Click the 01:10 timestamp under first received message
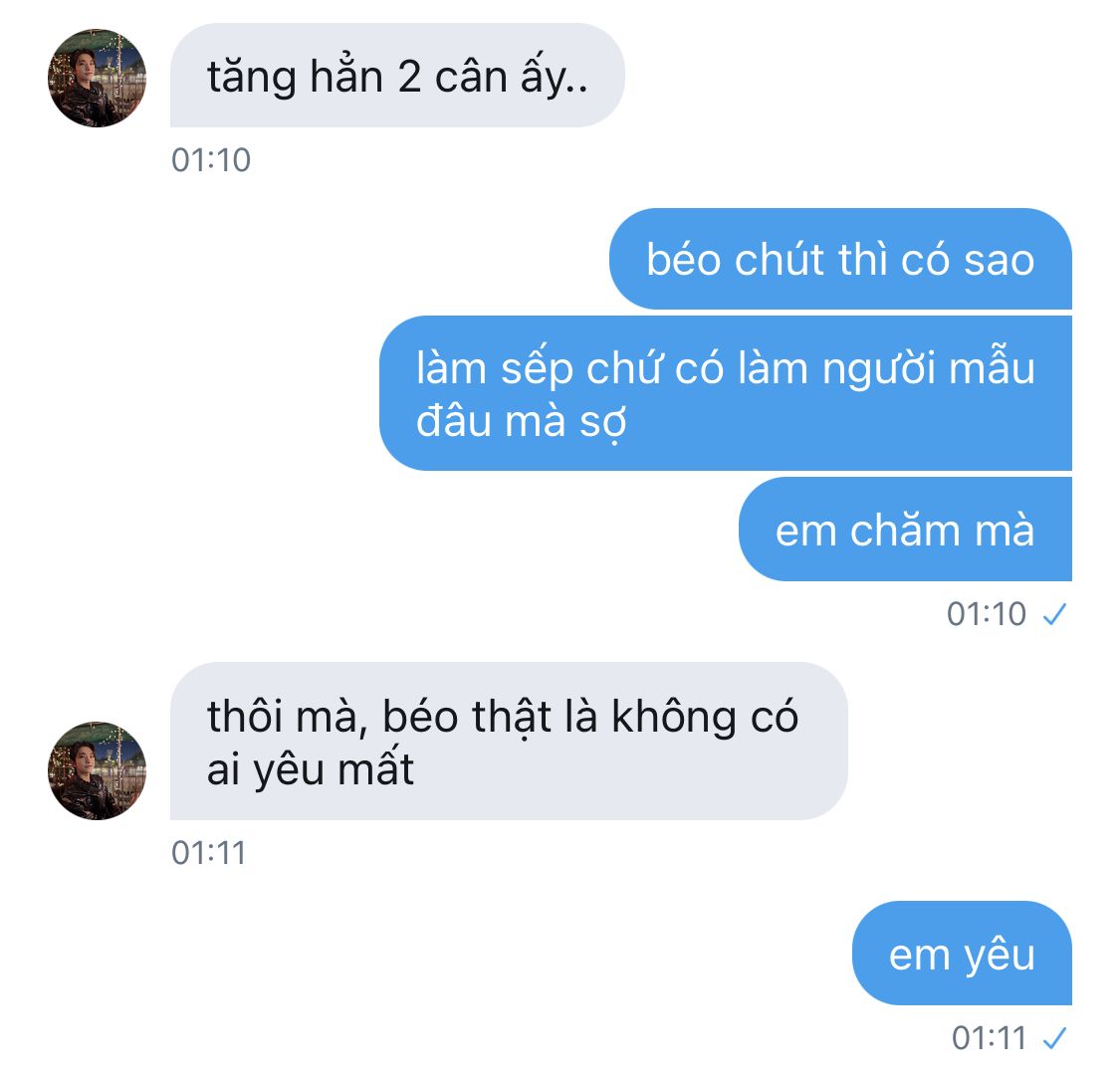 coord(211,160)
